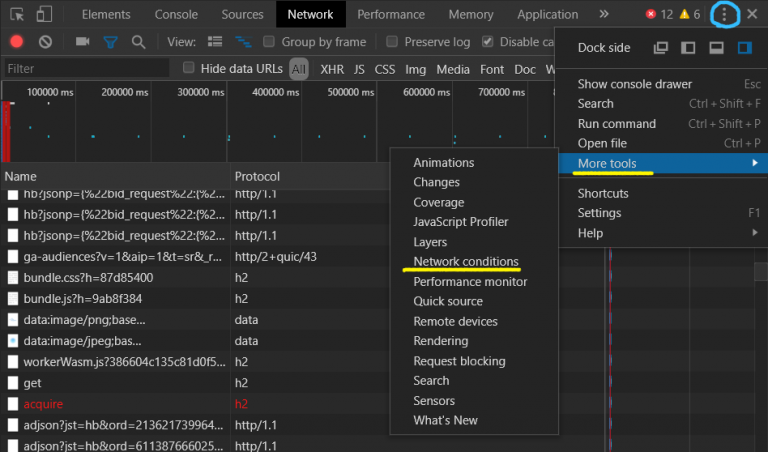Image resolution: width=768 pixels, height=452 pixels.
Task: Choose Open file menu item
Action: (663, 143)
